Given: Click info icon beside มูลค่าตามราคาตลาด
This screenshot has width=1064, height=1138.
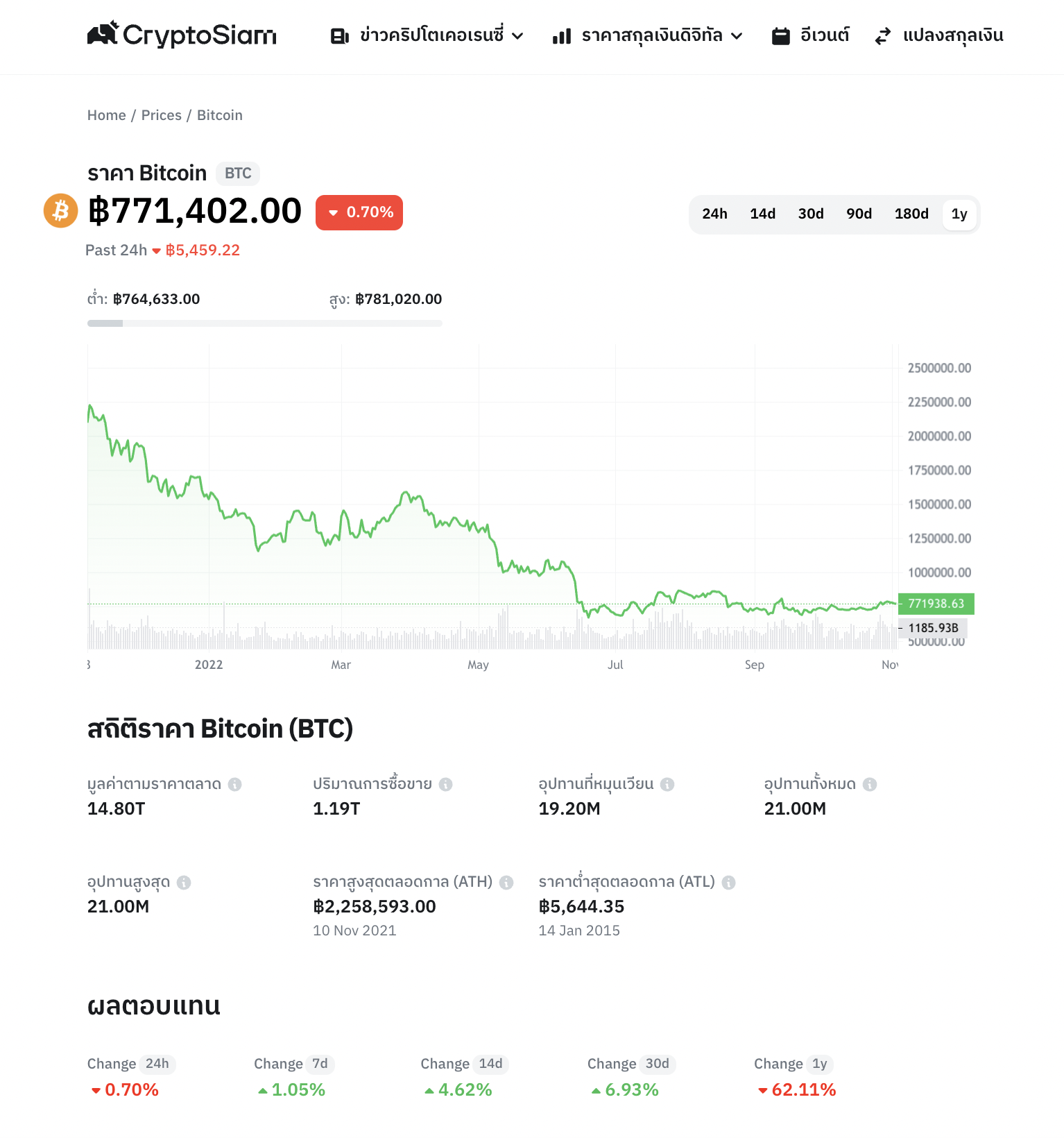Looking at the screenshot, I should [235, 784].
